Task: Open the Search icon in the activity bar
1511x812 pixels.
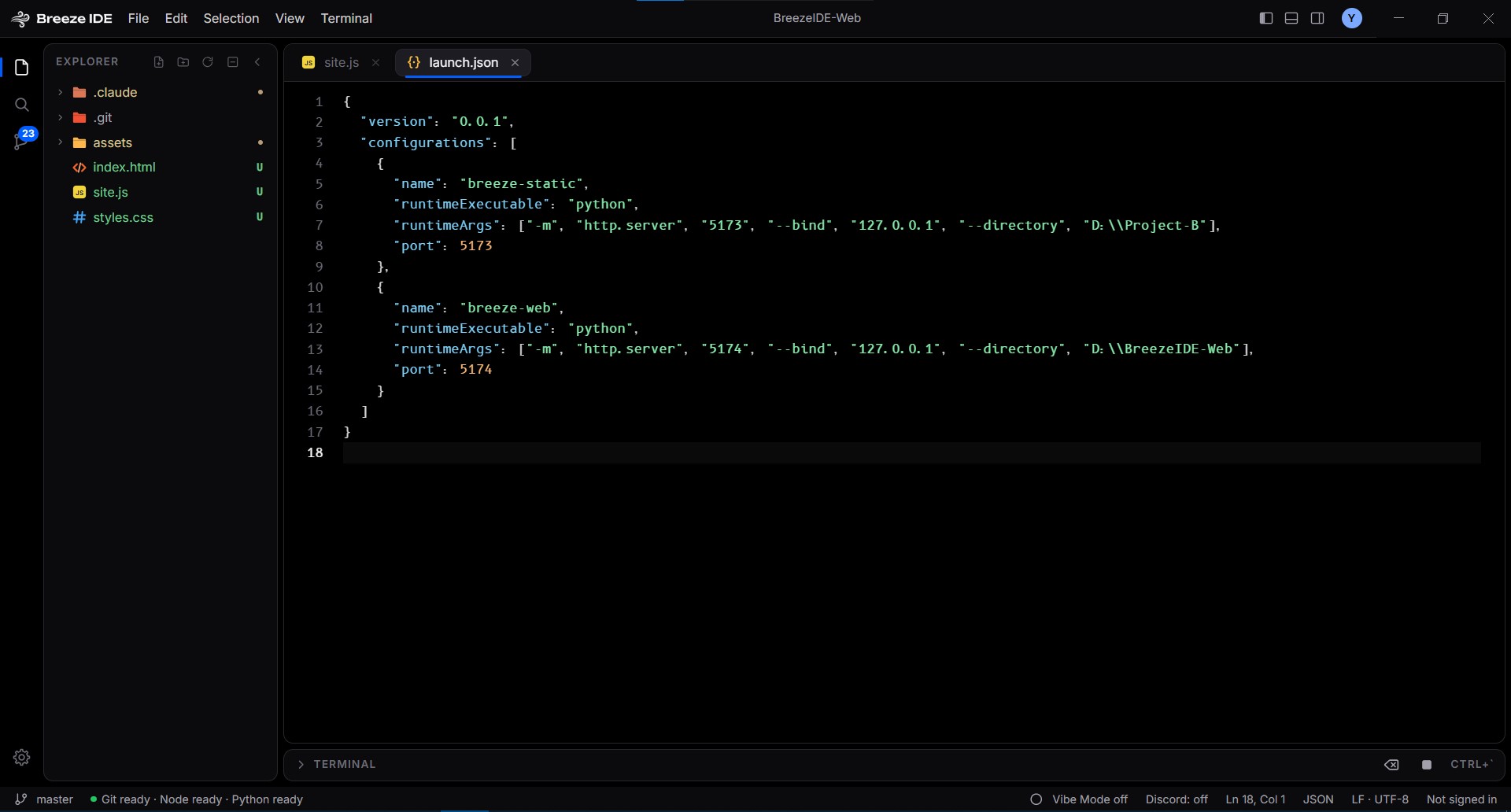Action: [x=22, y=105]
